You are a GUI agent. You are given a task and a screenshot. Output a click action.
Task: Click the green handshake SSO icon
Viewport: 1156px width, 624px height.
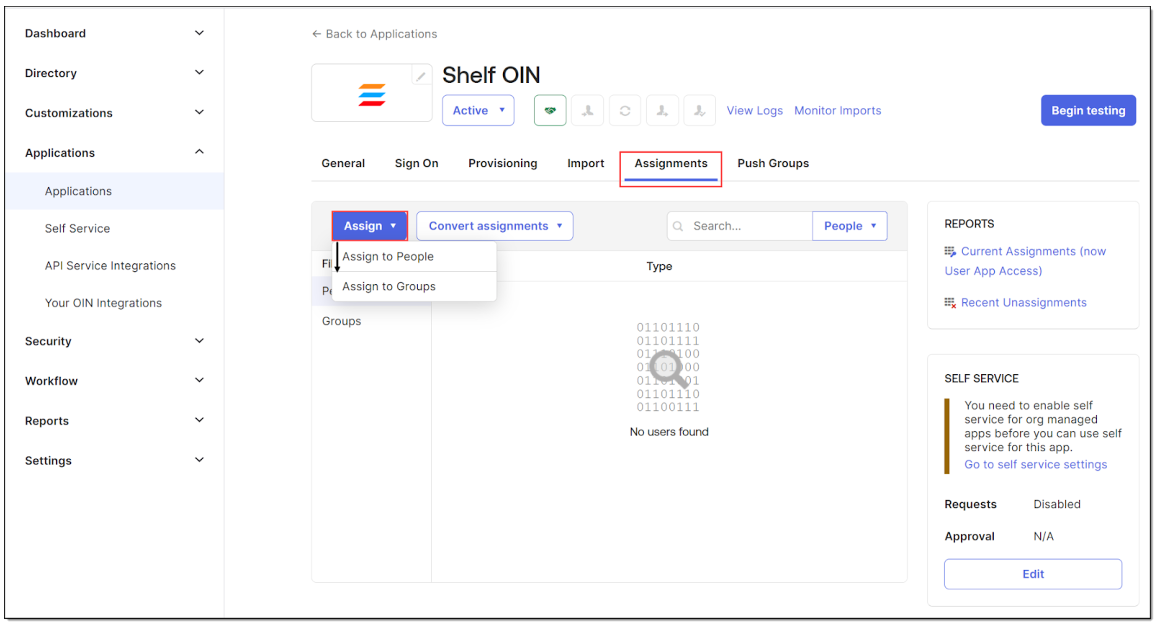click(550, 111)
